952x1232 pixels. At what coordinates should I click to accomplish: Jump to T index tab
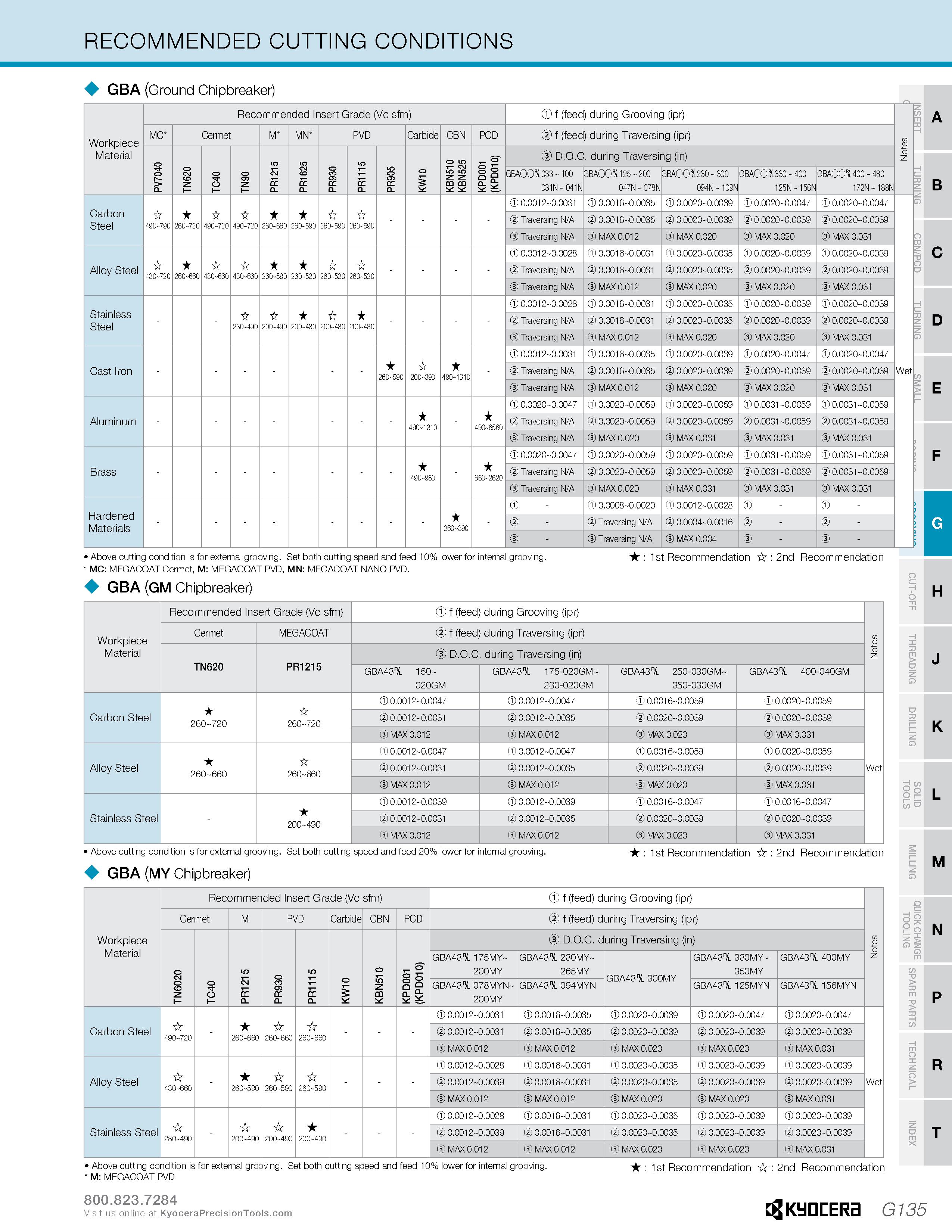coord(925,1133)
